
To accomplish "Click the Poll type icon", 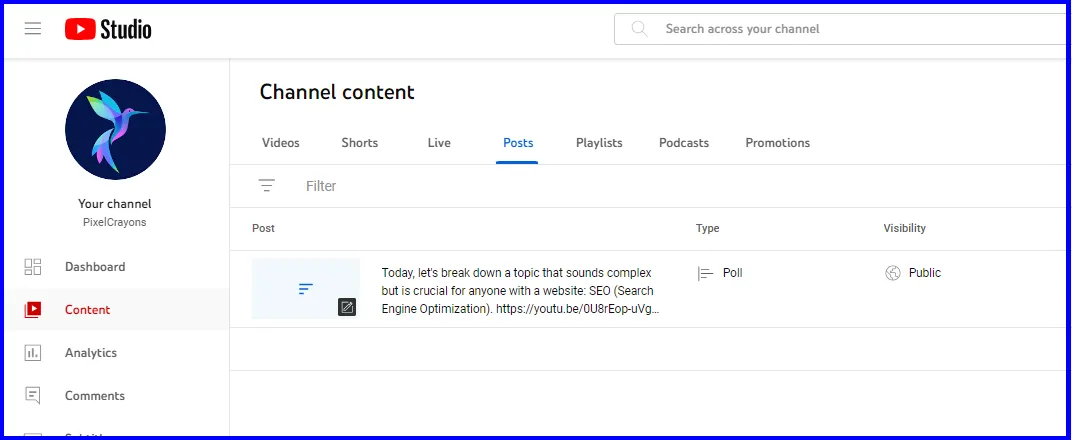I will (705, 273).
